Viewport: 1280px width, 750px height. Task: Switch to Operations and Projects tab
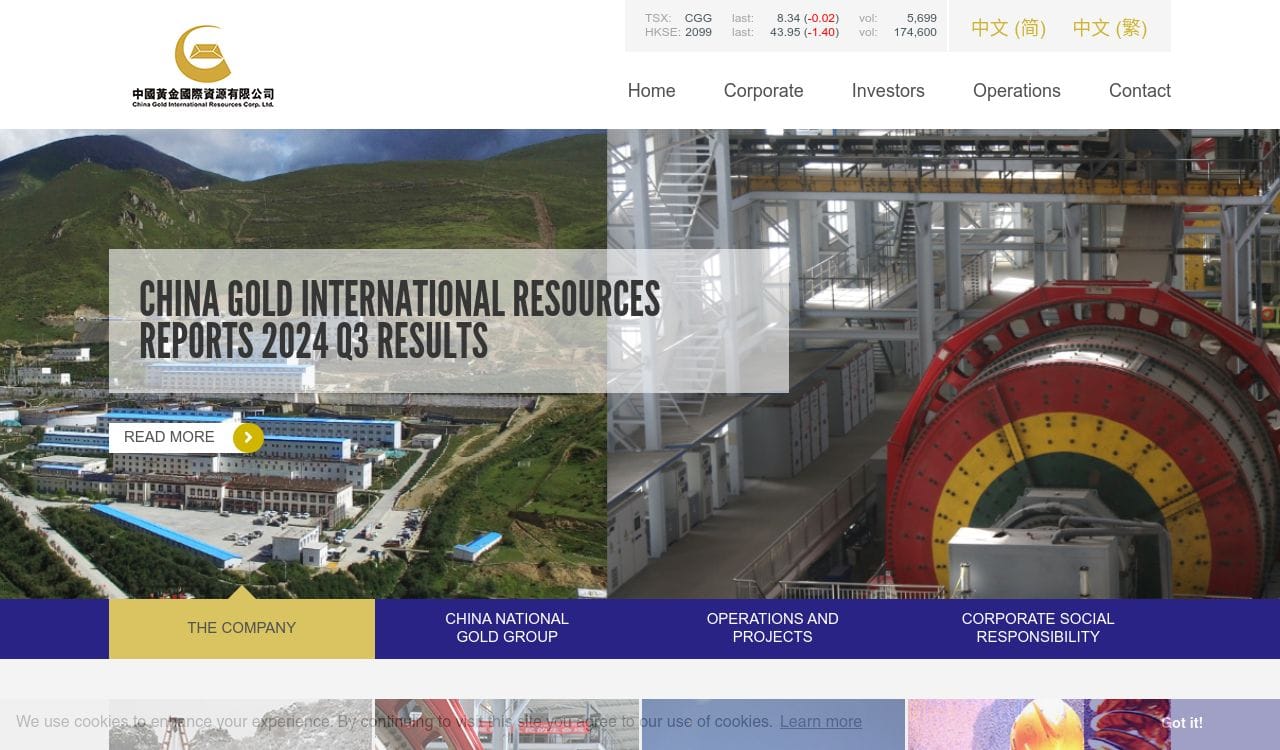772,628
